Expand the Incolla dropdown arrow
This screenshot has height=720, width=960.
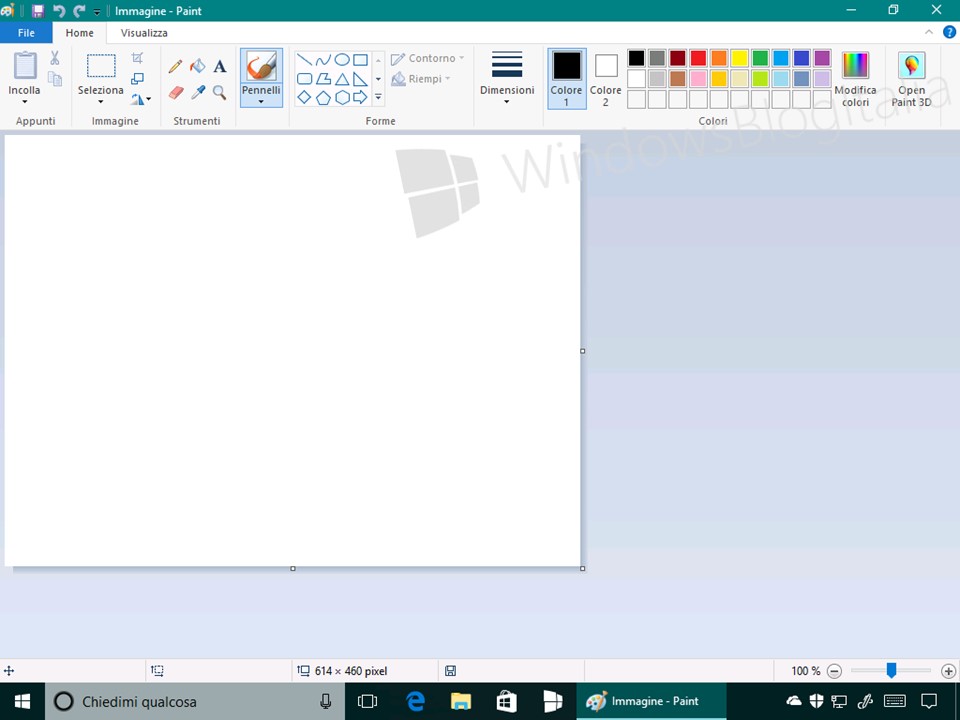click(24, 102)
